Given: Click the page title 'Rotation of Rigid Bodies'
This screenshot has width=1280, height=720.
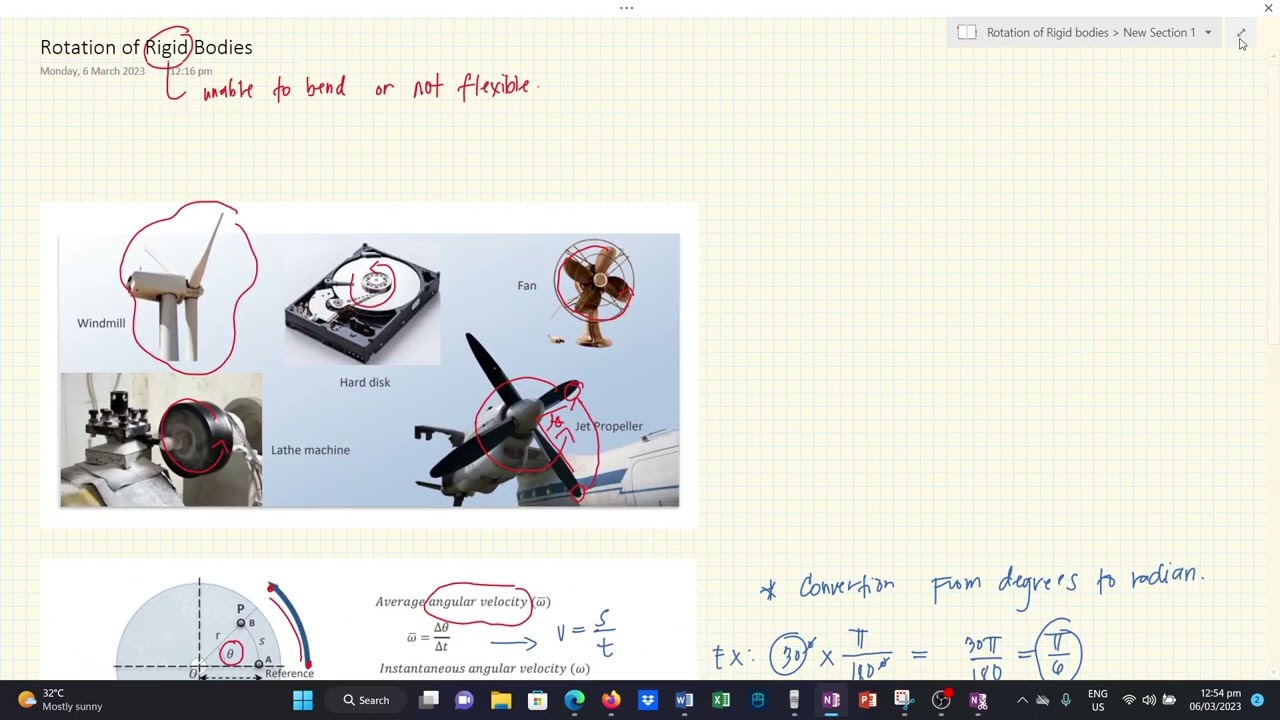Looking at the screenshot, I should 146,47.
